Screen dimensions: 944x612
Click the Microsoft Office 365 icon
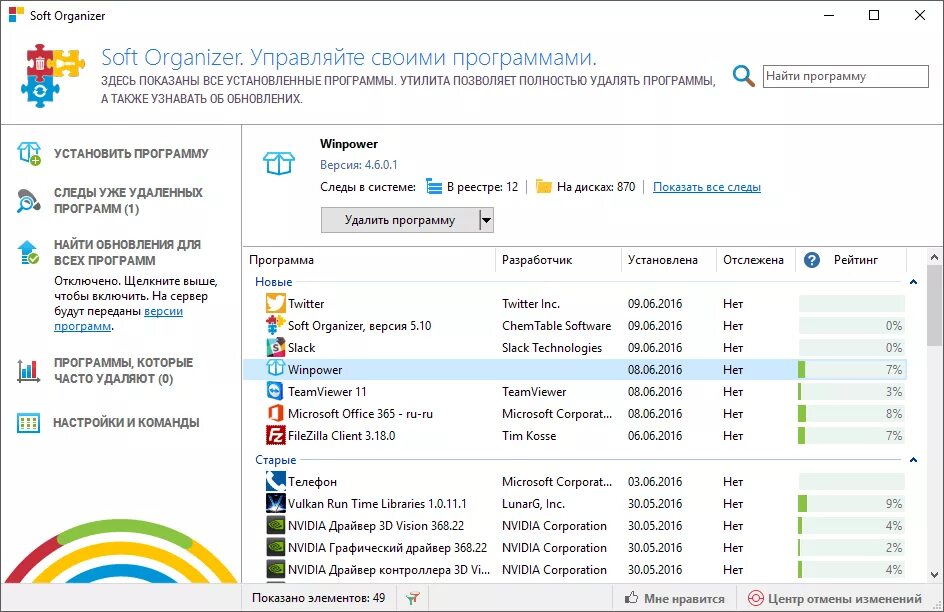[275, 413]
